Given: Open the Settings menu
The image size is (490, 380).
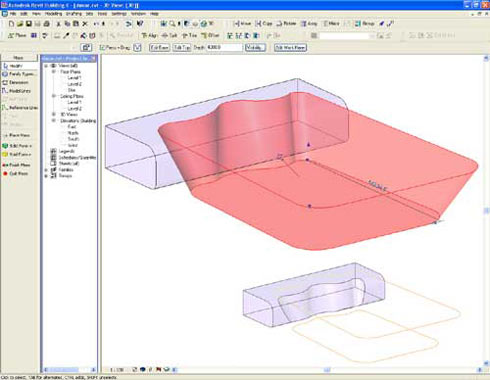Looking at the screenshot, I should coord(119,14).
